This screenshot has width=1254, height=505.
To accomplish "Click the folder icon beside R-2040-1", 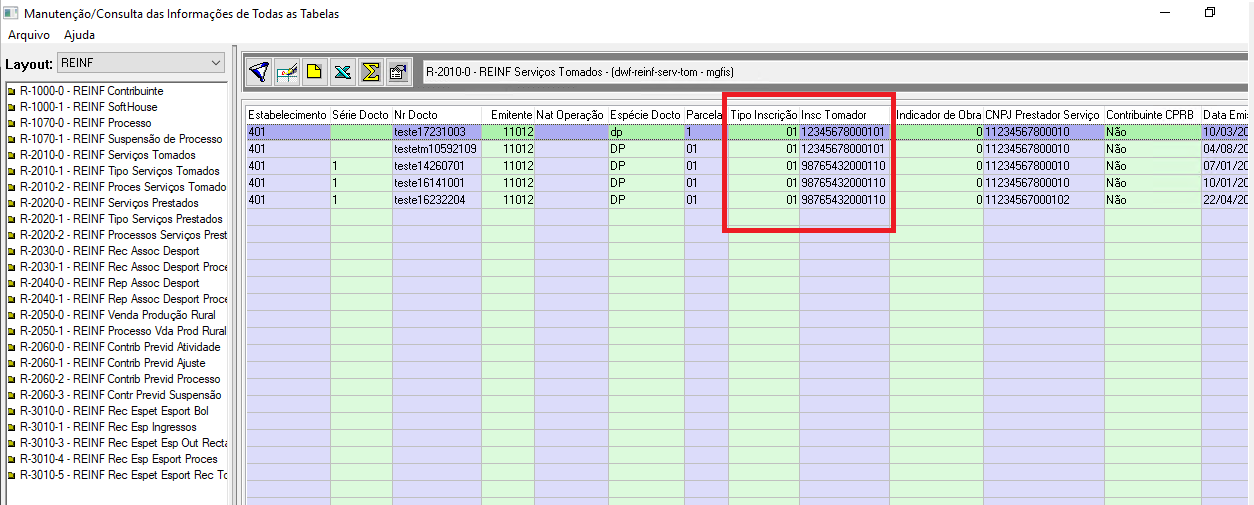I will click(11, 299).
